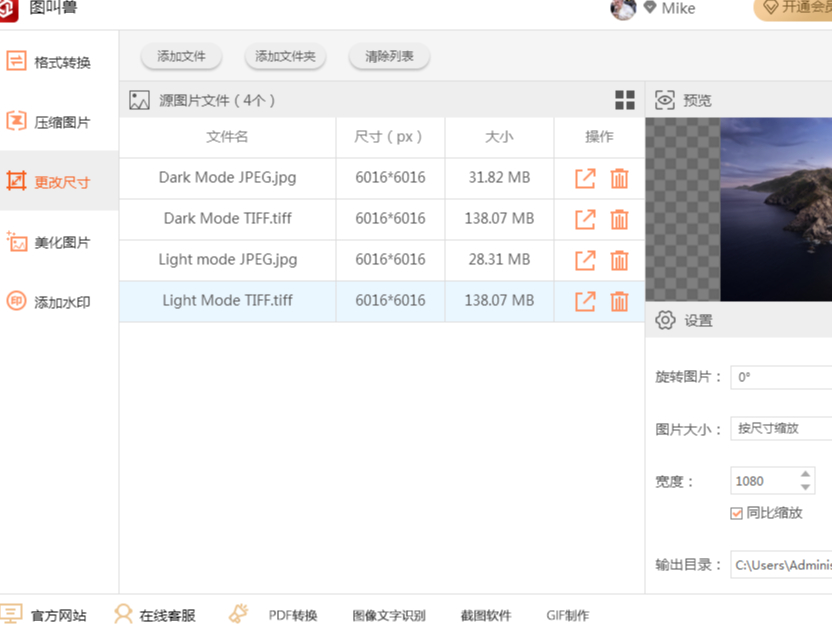Select the Dark Mode TIFF.tiff file name
Image resolution: width=832 pixels, height=624 pixels.
(228, 218)
